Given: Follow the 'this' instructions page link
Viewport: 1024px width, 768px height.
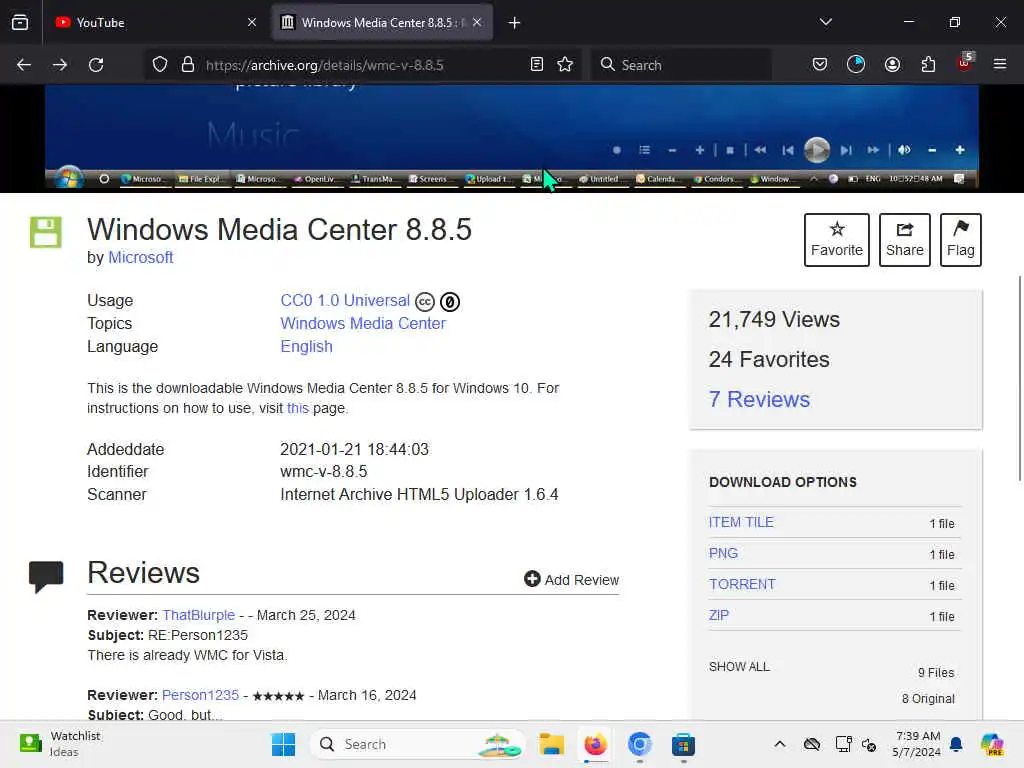Looking at the screenshot, I should pos(297,408).
